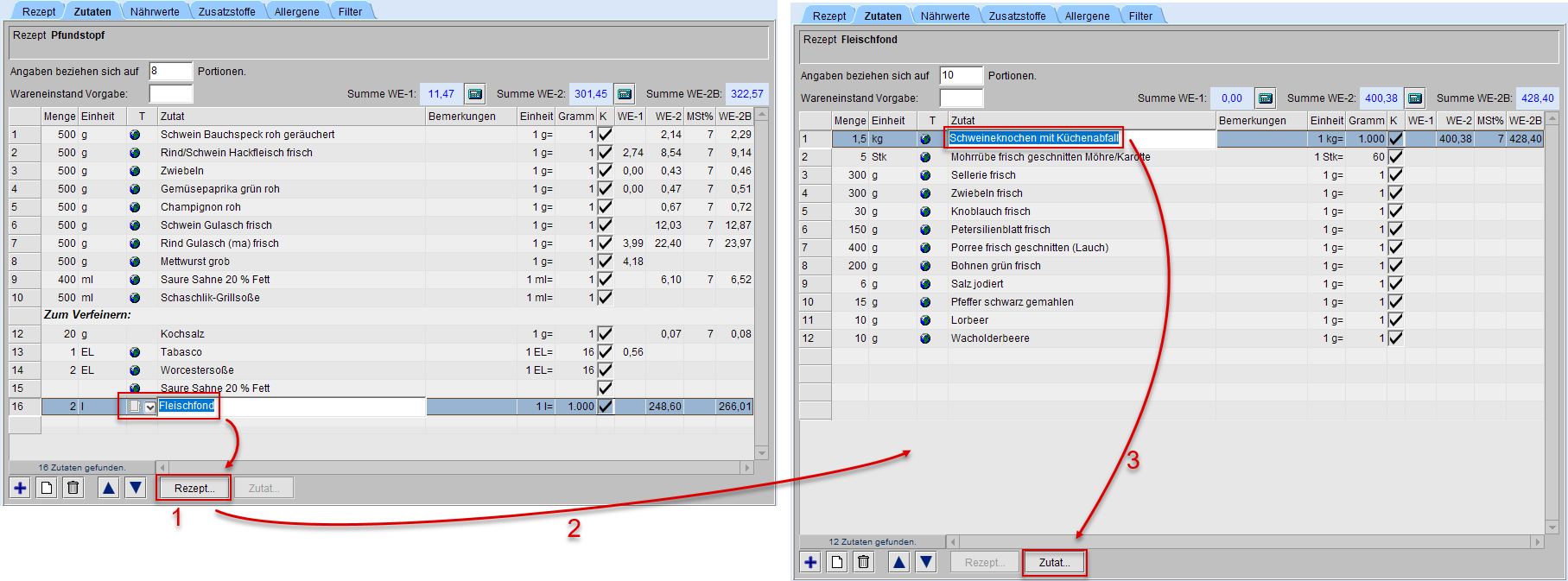The width and height of the screenshot is (1568, 581).
Task: Open Allergene tab in Fleischfond panel
Action: pos(1087,16)
